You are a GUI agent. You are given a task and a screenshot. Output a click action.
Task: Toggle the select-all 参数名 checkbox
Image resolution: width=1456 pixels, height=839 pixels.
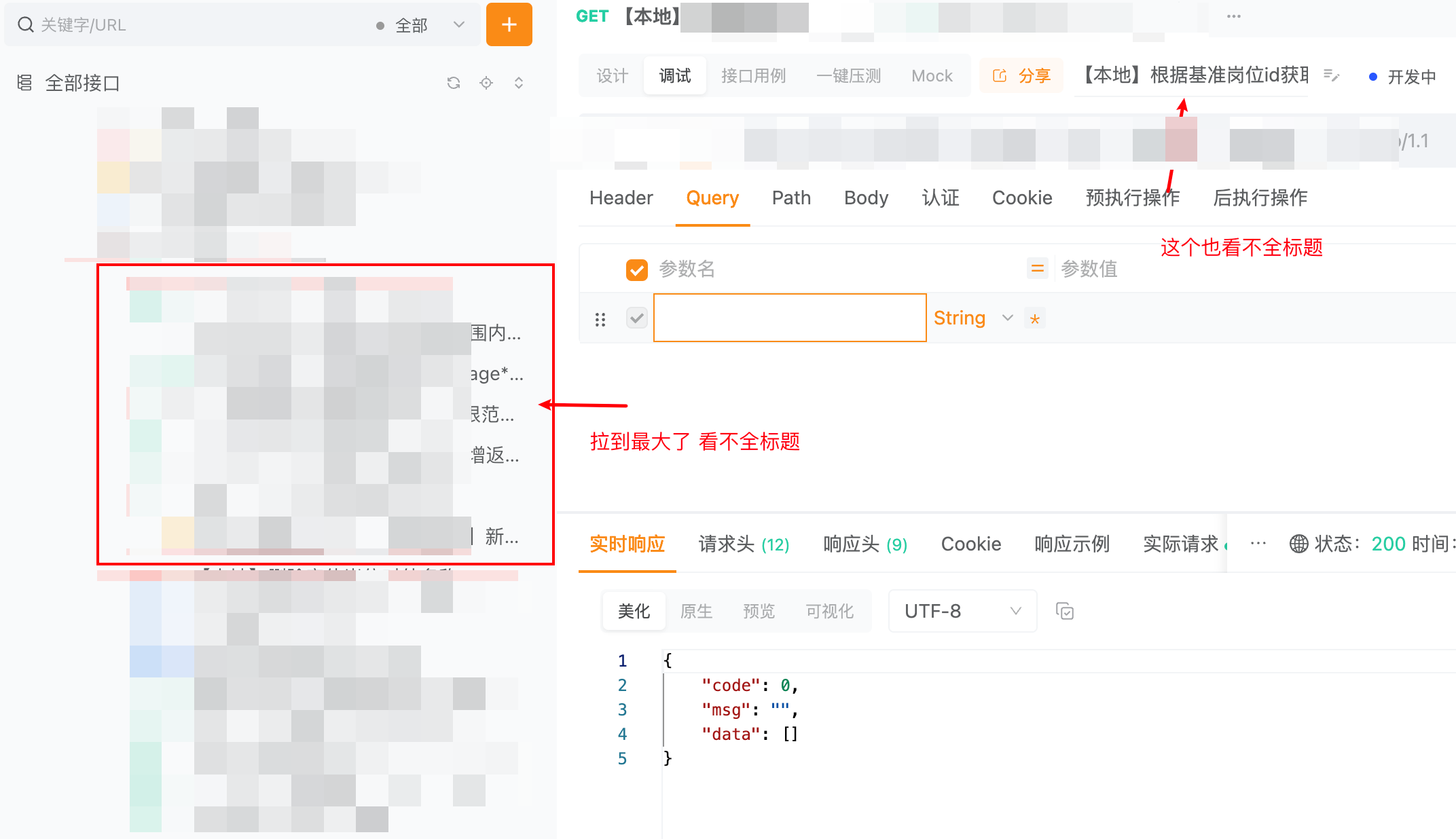click(x=636, y=269)
